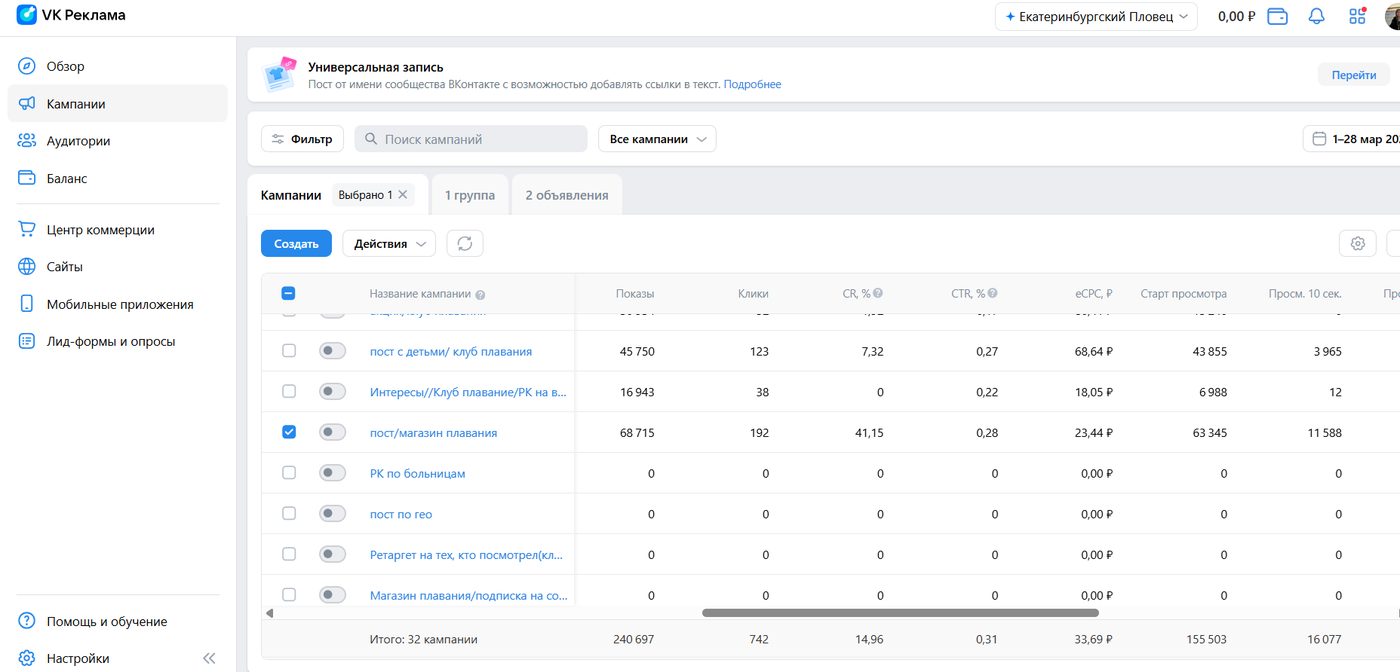
Task: Open Центр коммерции cart icon
Action: 27,229
